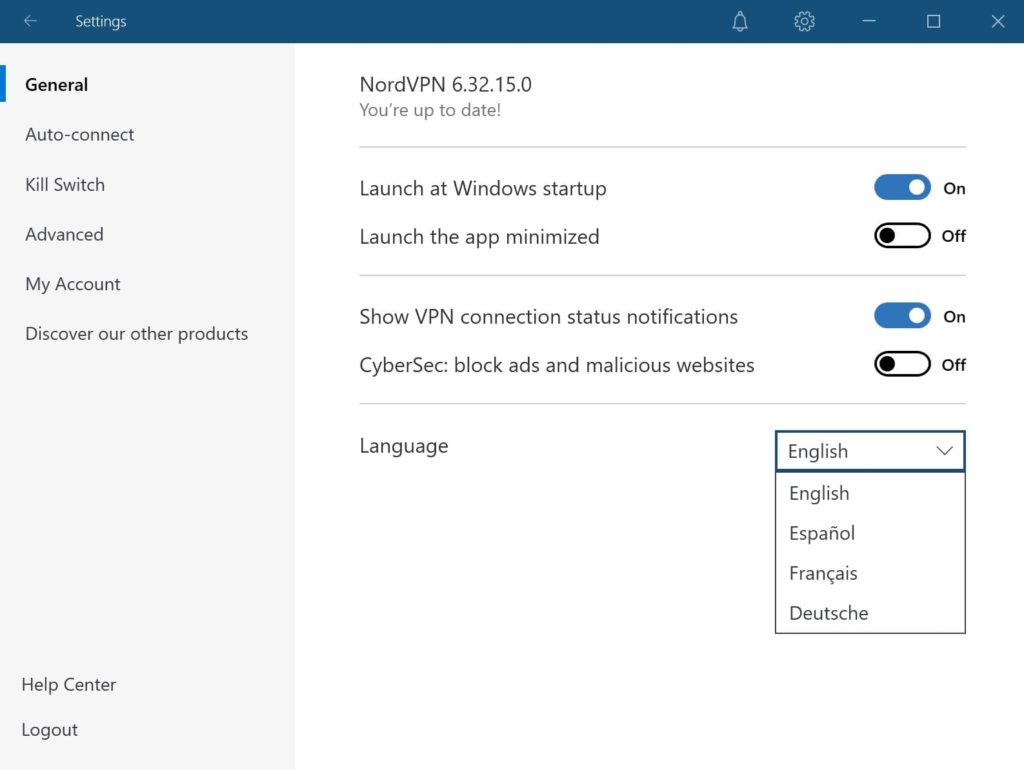Viewport: 1024px width, 770px height.
Task: Select Français language option
Action: (870, 573)
